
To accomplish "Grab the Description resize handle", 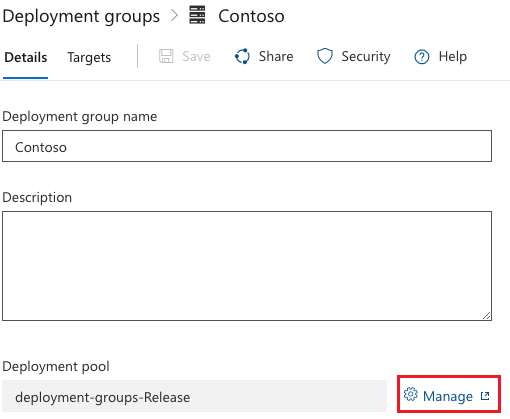I will point(487,316).
